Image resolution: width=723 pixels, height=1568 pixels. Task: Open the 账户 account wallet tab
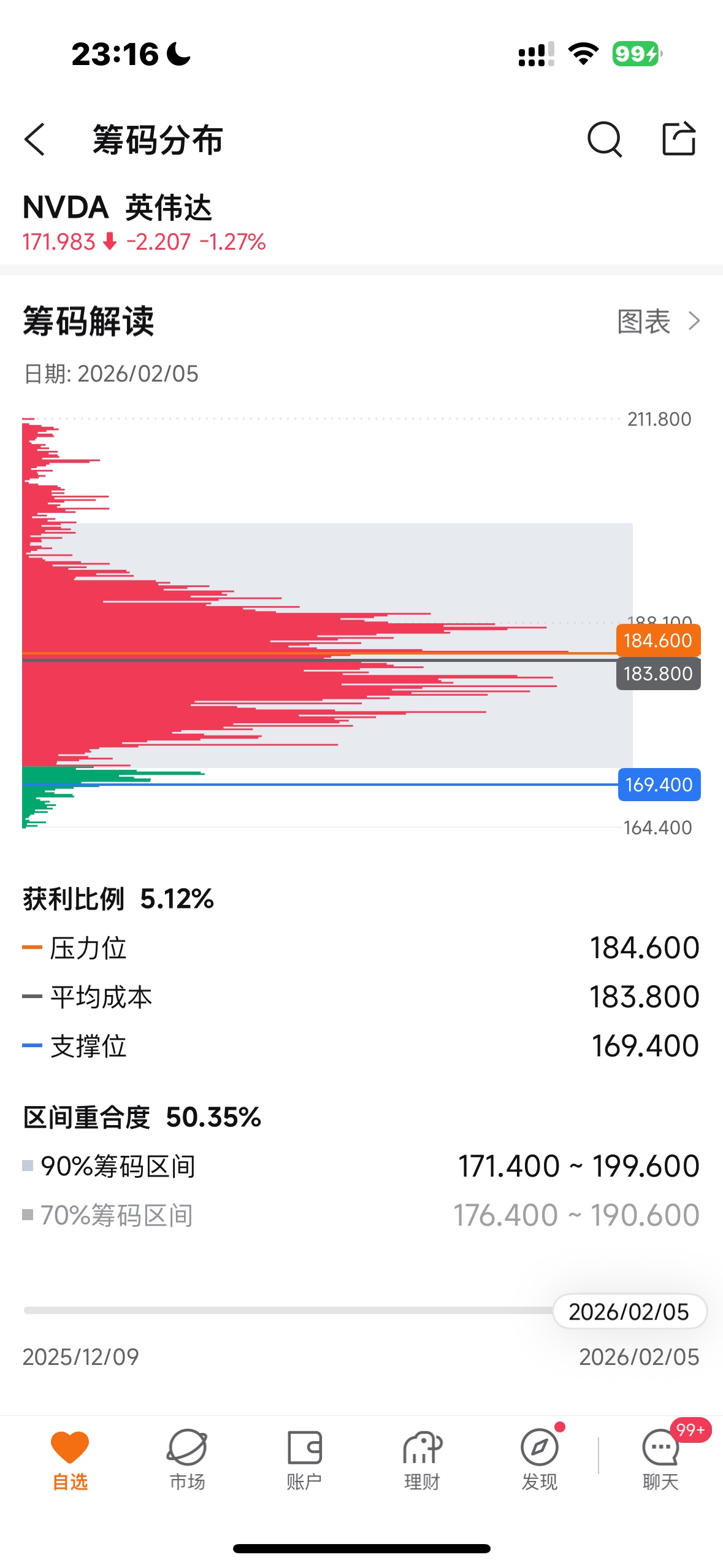pos(304,1459)
